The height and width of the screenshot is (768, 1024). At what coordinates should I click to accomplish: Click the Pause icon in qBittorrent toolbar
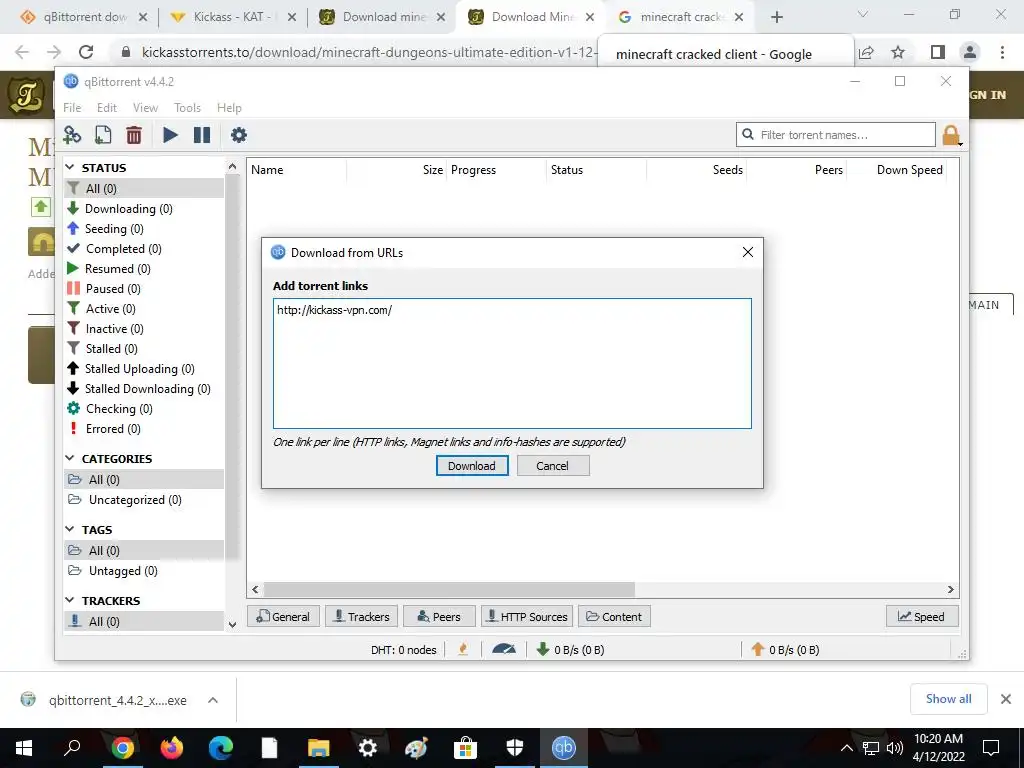coord(202,135)
